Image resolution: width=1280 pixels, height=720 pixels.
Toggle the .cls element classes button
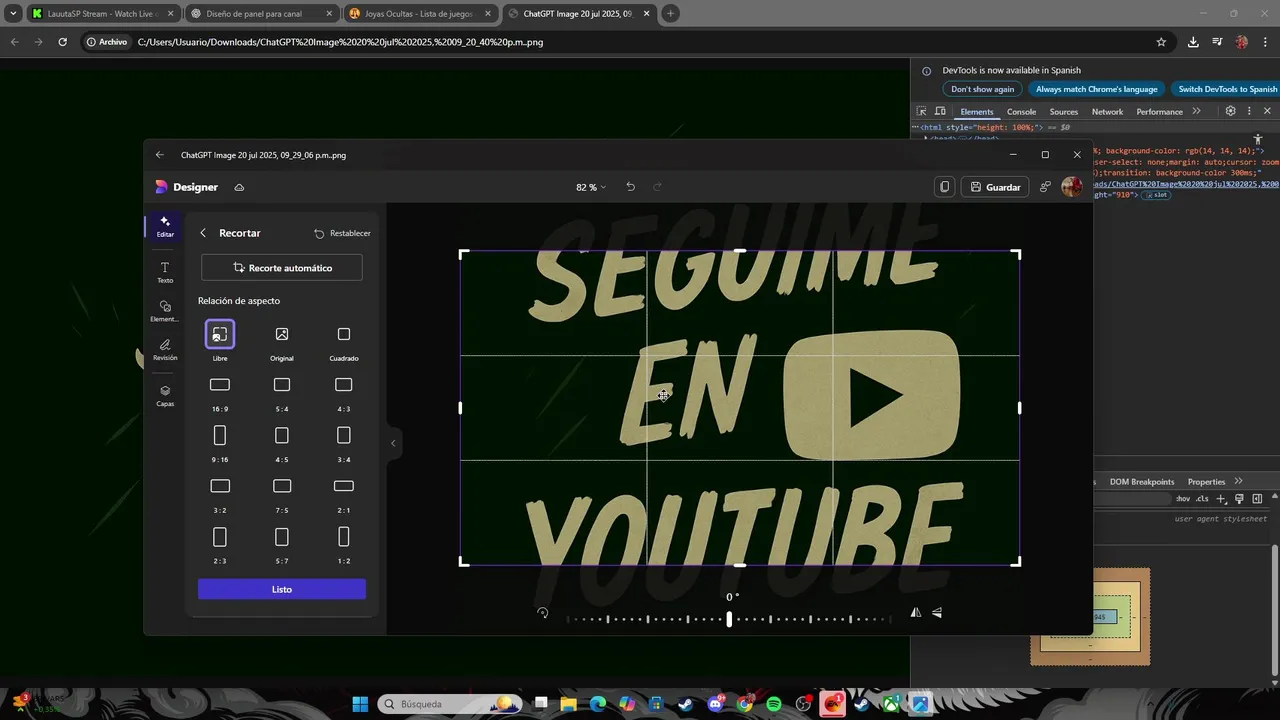(x=1202, y=499)
